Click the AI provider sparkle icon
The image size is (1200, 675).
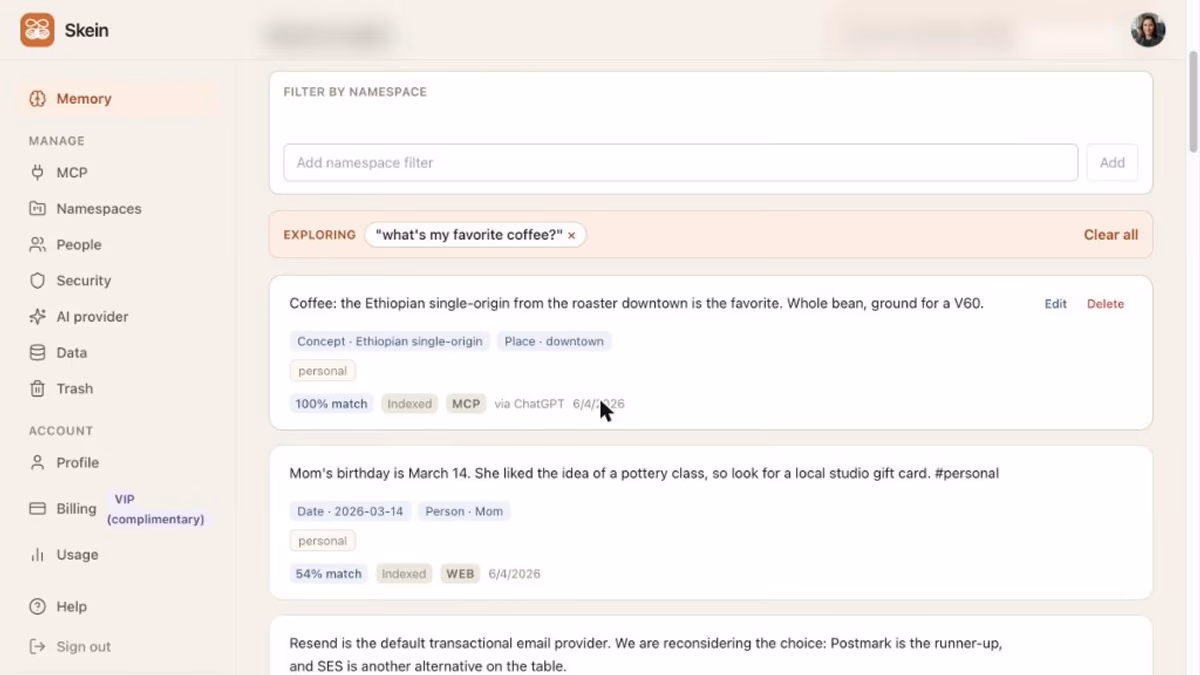coord(37,317)
